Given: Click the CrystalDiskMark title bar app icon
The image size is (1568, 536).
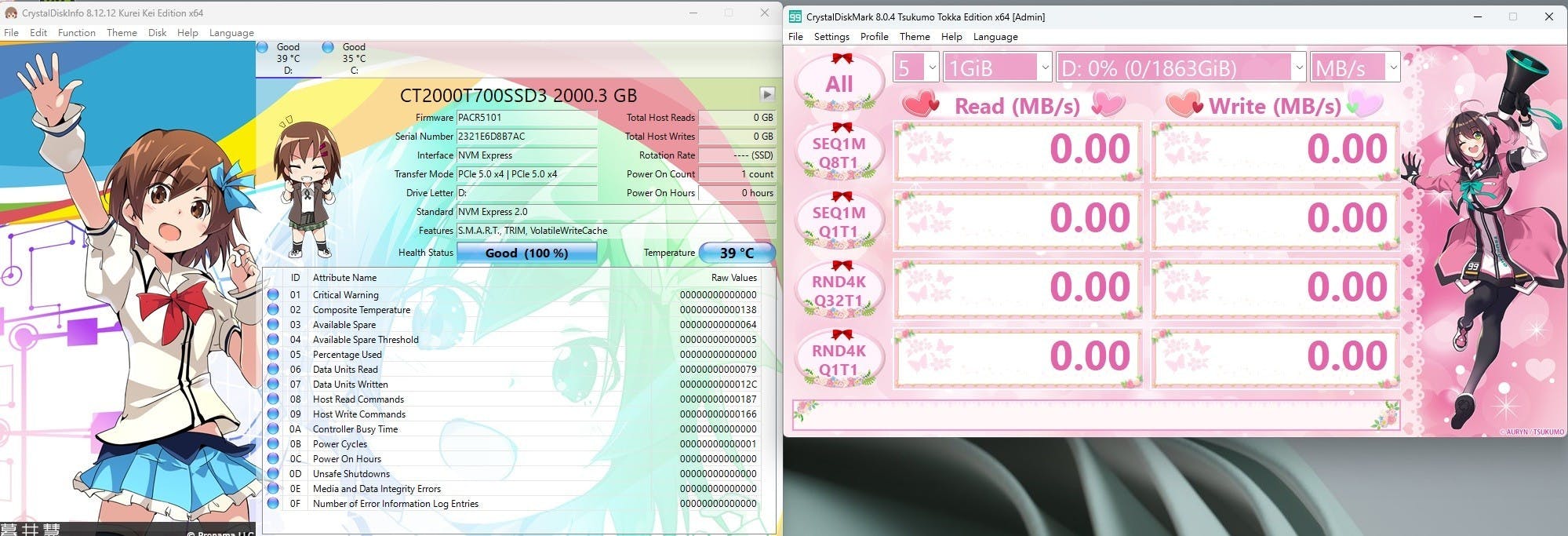Looking at the screenshot, I should tap(795, 16).
